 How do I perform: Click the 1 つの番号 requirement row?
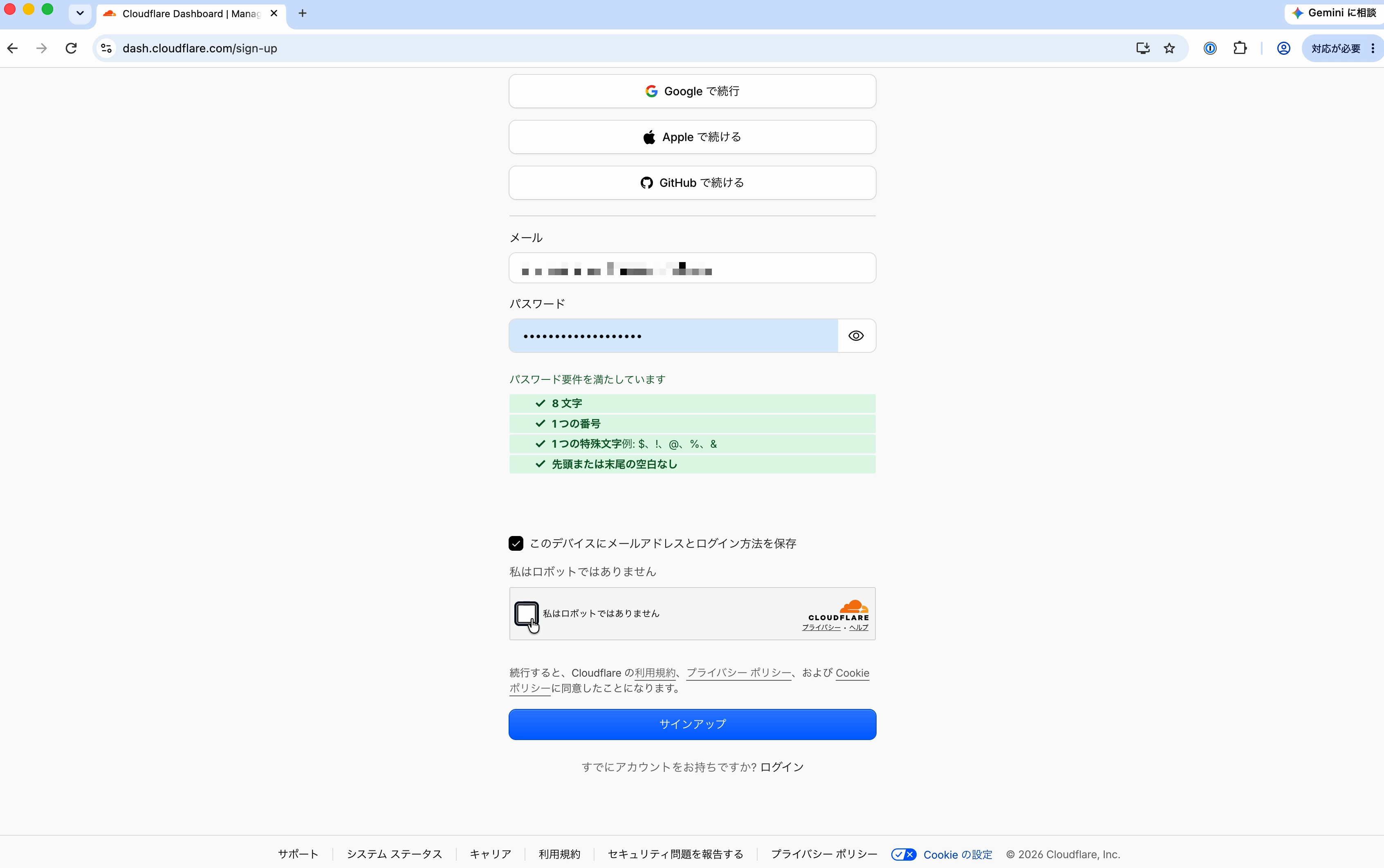click(692, 424)
